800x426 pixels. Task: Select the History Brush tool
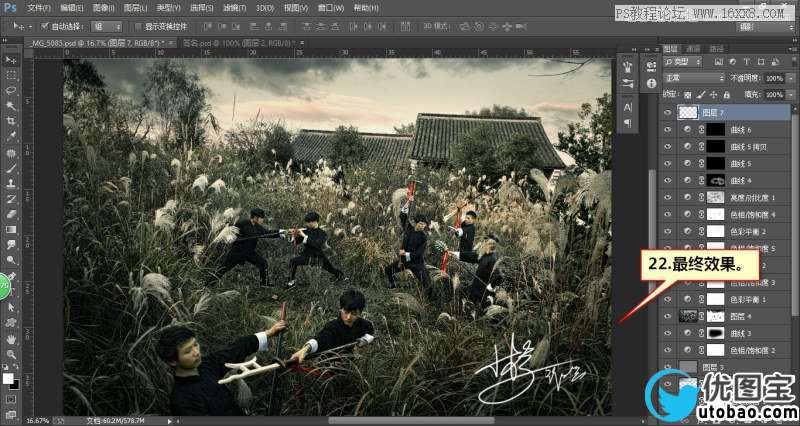(x=10, y=198)
